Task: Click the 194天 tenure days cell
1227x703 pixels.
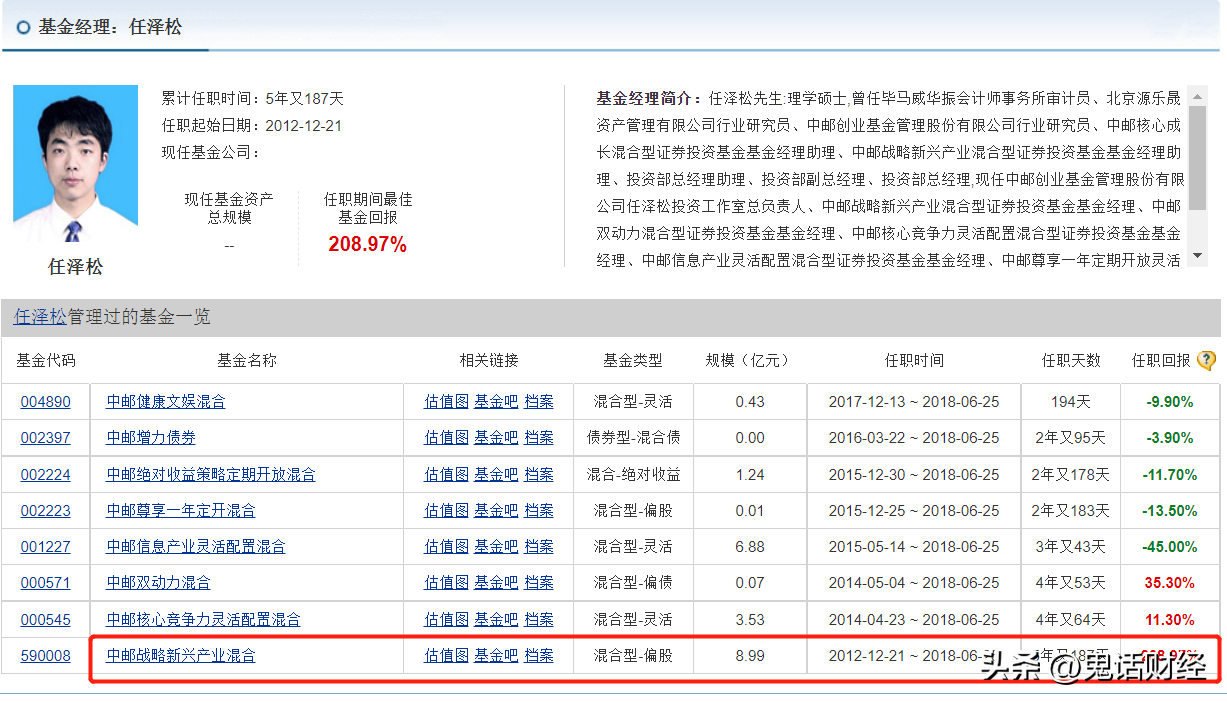Action: 1071,402
